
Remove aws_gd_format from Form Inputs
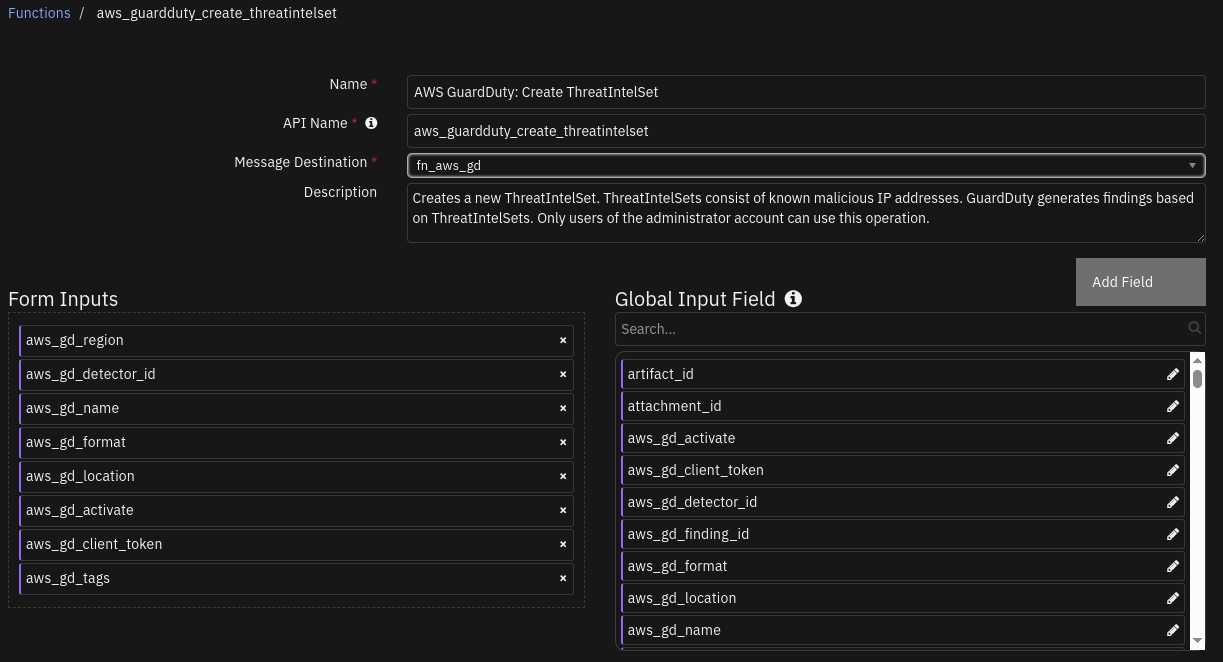tap(563, 442)
